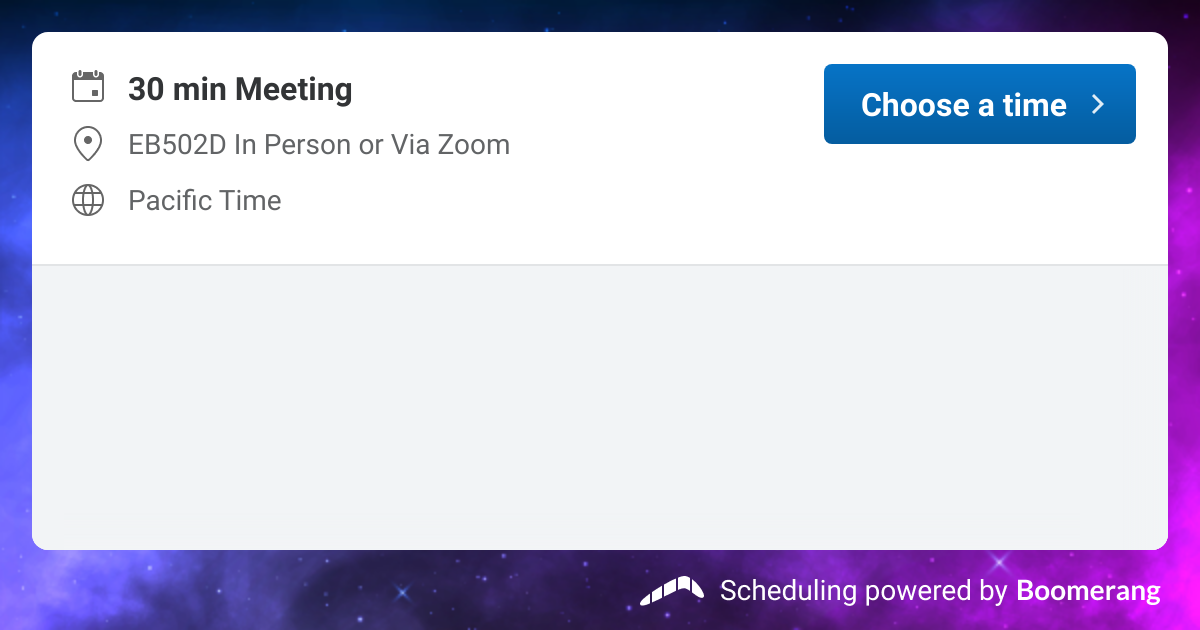Click the "EB502D" room code

pyautogui.click(x=177, y=145)
